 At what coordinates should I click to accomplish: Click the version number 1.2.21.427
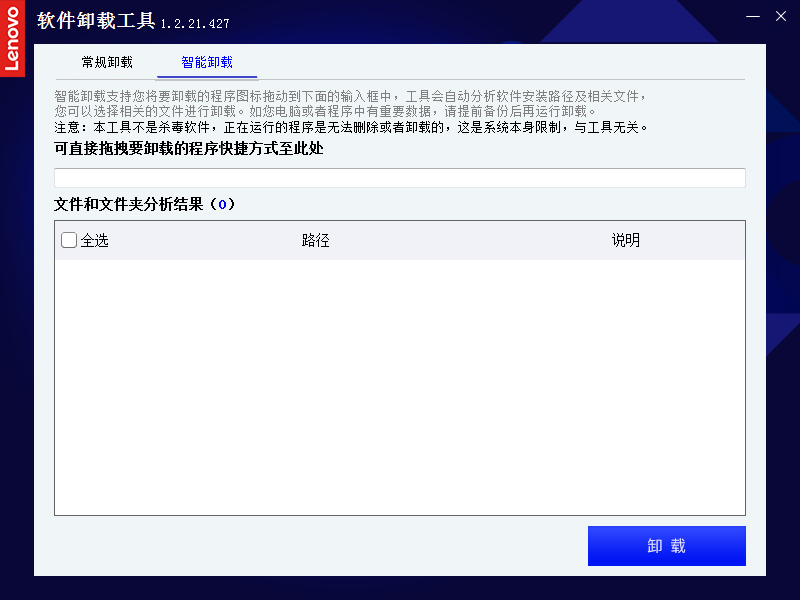click(194, 23)
